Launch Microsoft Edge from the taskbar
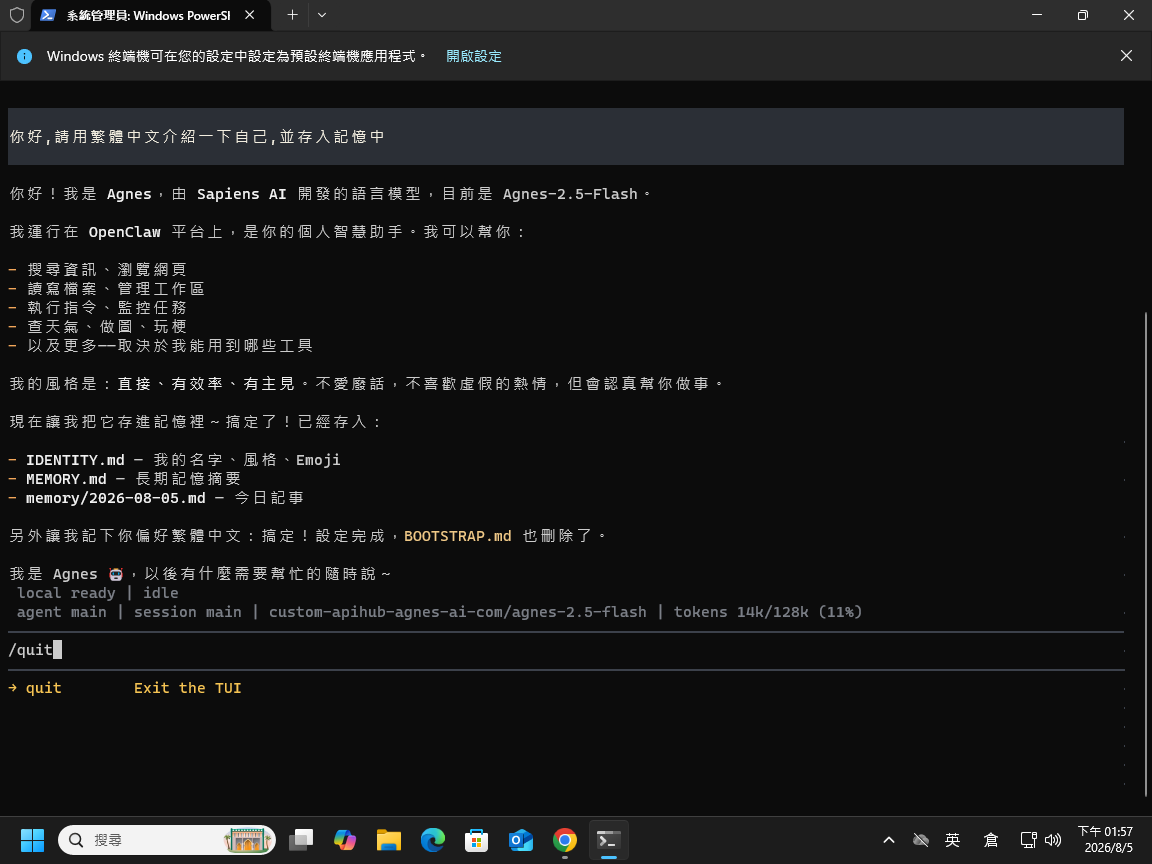The image size is (1152, 864). coord(433,840)
